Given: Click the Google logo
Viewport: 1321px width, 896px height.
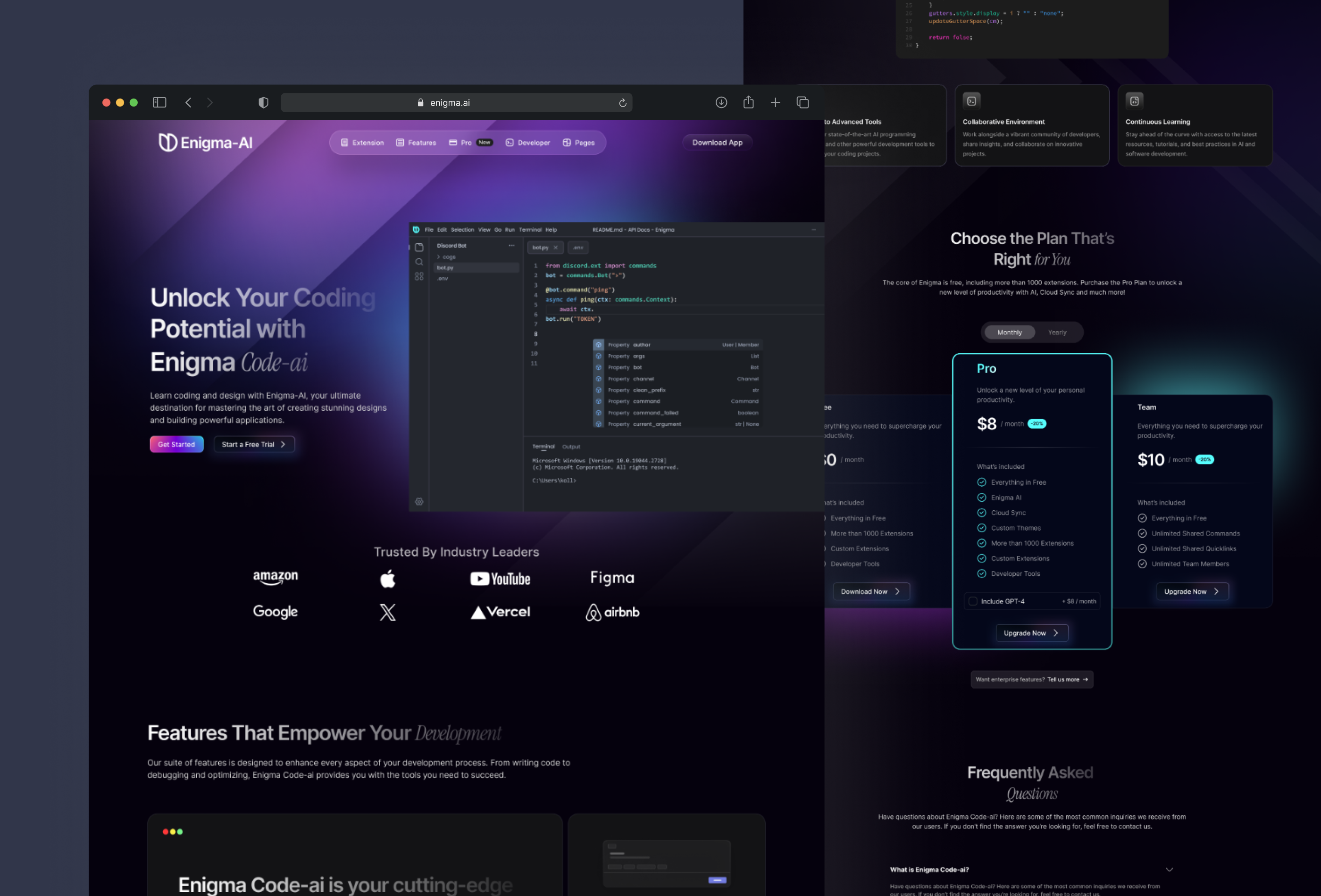Looking at the screenshot, I should coord(275,611).
